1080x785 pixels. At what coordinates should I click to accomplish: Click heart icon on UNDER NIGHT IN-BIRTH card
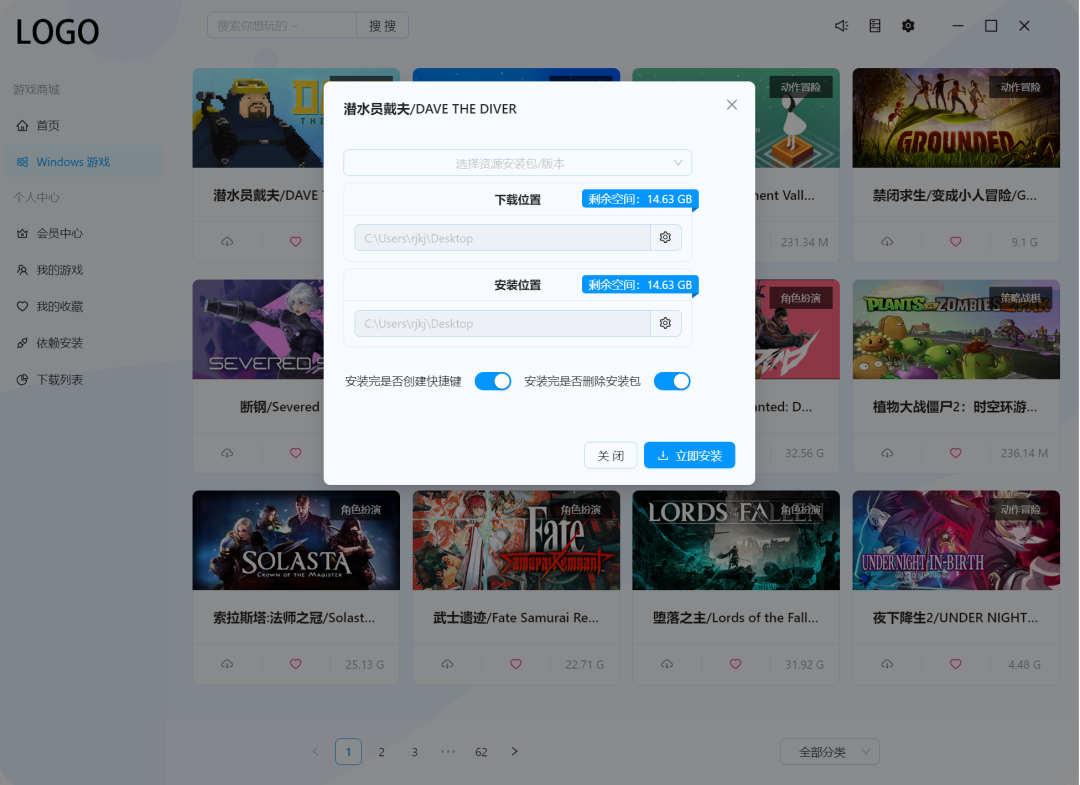coord(955,664)
